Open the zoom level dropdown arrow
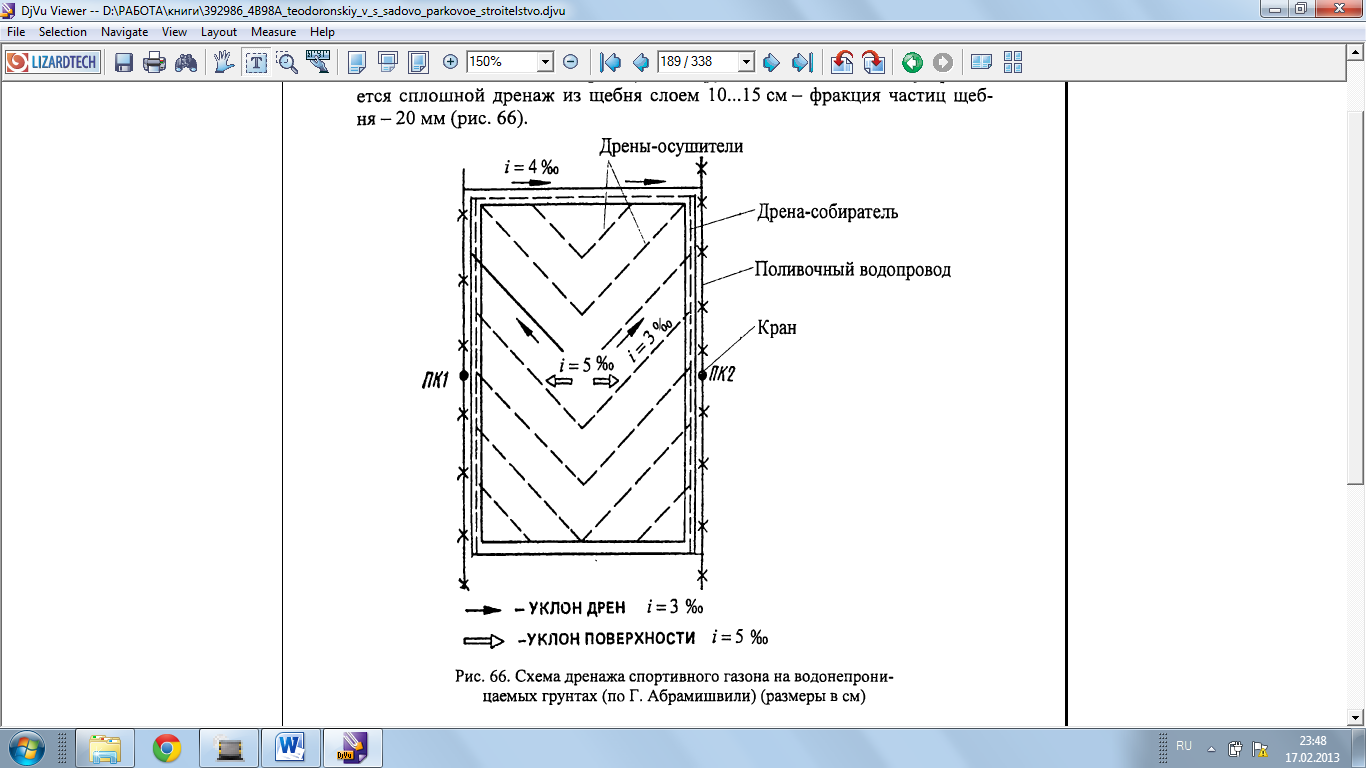 click(x=545, y=62)
